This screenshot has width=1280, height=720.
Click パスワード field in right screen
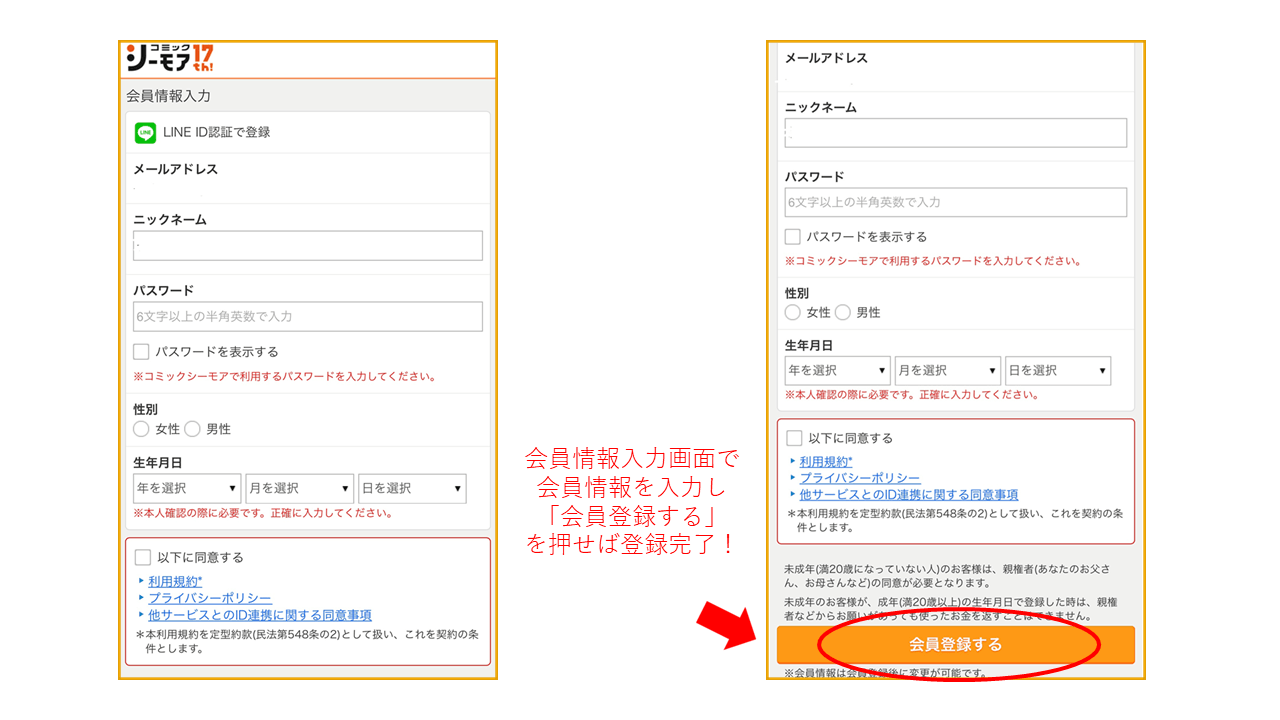tap(955, 202)
